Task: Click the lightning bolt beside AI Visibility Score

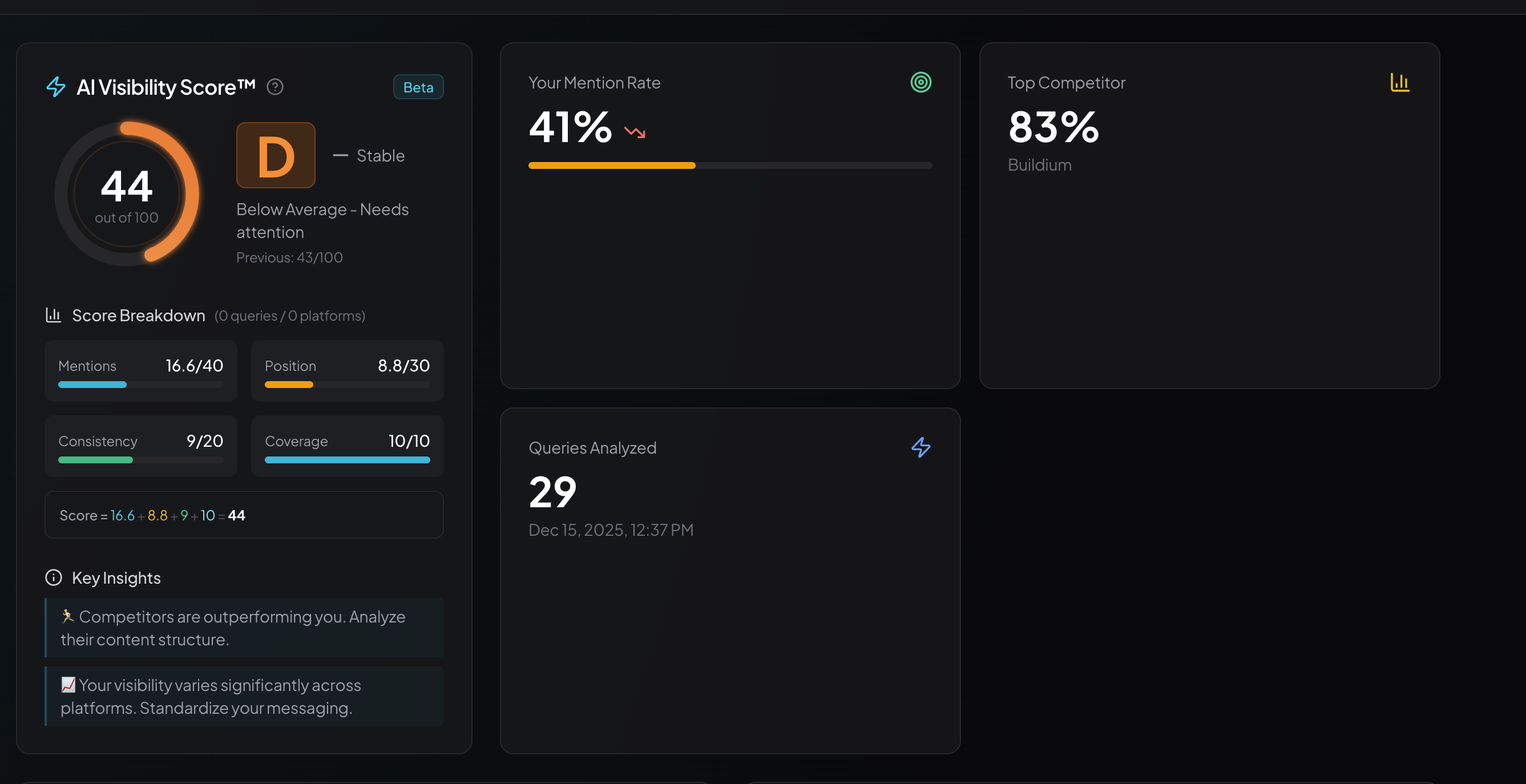Action: [56, 87]
